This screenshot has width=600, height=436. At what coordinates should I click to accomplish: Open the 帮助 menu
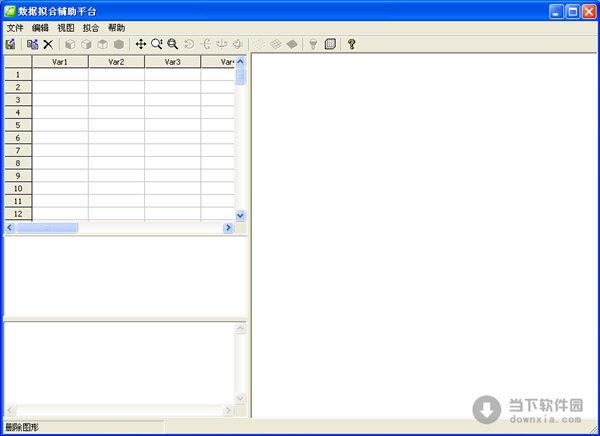(117, 28)
